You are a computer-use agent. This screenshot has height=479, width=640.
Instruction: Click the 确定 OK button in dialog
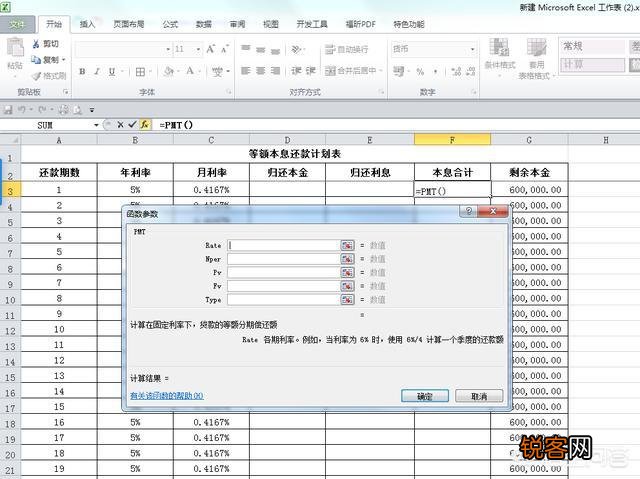425,396
